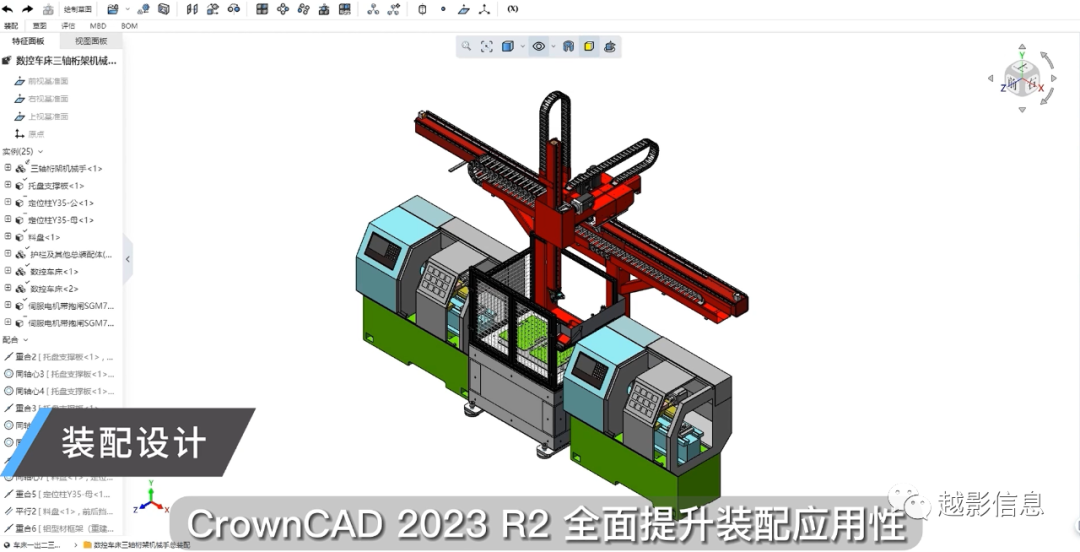
Task: Click the 3D box part icon in toolbar
Action: (x=164, y=9)
